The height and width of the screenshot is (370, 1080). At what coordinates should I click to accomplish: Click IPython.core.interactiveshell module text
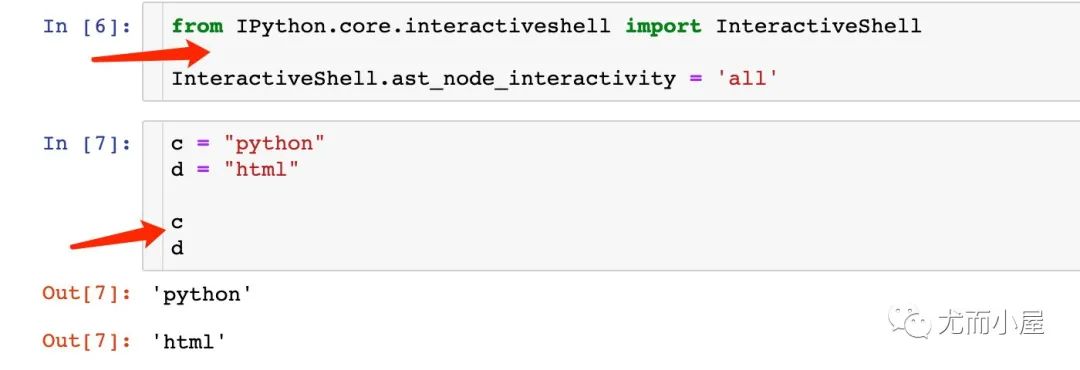[424, 26]
